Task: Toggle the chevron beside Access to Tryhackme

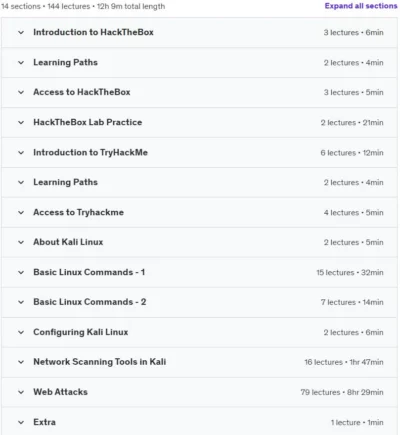Action: (x=21, y=212)
